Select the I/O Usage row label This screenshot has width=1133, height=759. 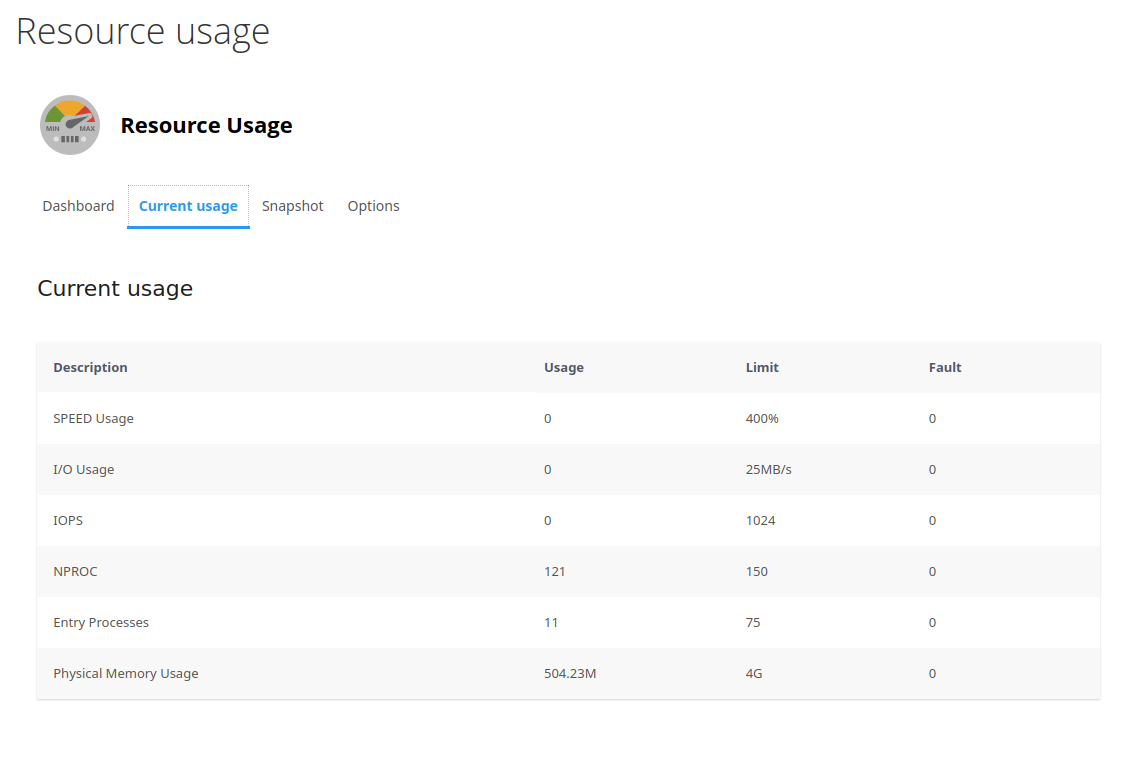point(83,469)
